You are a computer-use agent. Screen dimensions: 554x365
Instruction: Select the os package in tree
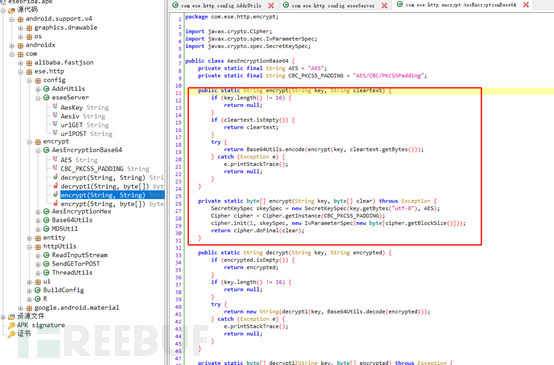coord(38,36)
